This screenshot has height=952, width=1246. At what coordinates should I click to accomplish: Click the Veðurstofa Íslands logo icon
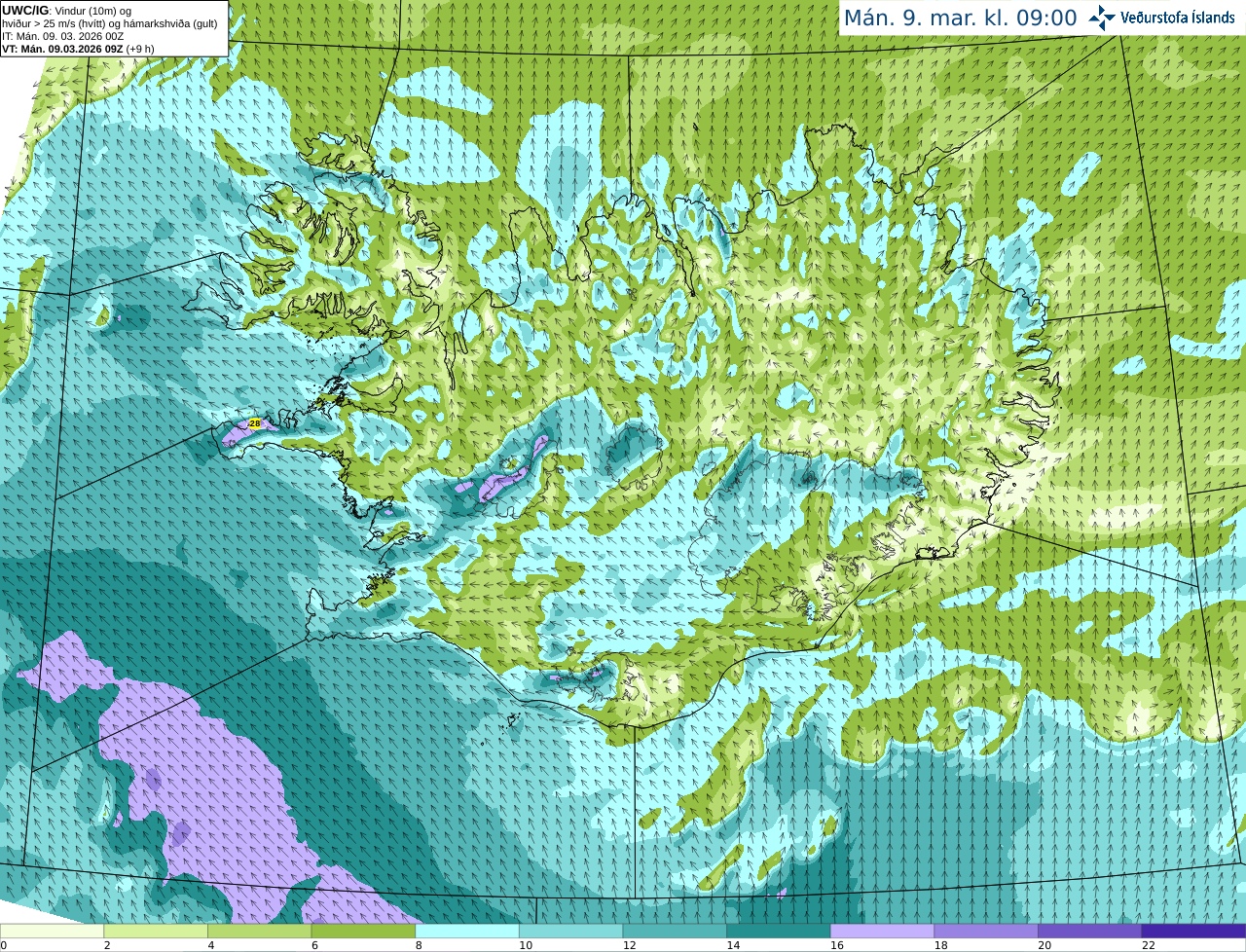[1101, 18]
